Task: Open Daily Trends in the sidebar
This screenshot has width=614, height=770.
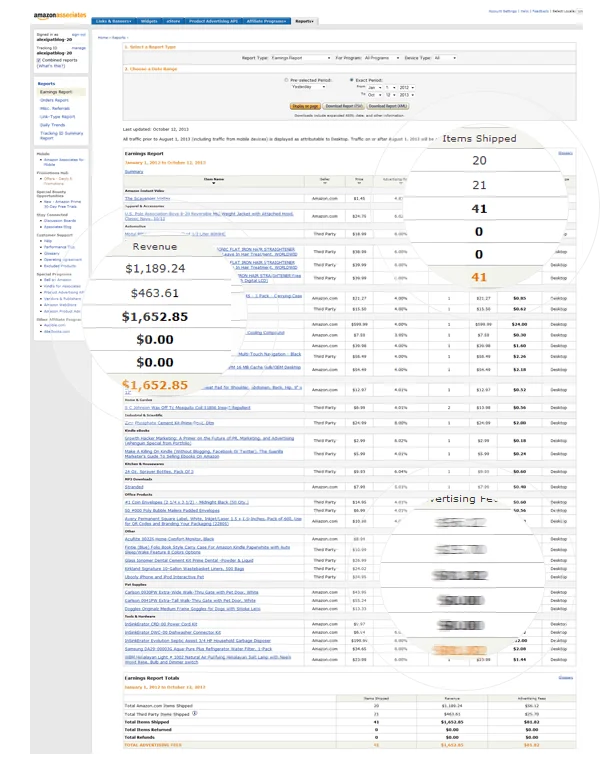Action: [x=52, y=125]
